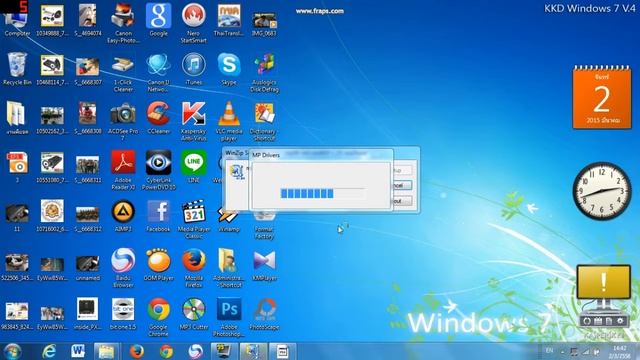Open the LINE desktop icon
The image size is (640, 360).
pos(193,167)
